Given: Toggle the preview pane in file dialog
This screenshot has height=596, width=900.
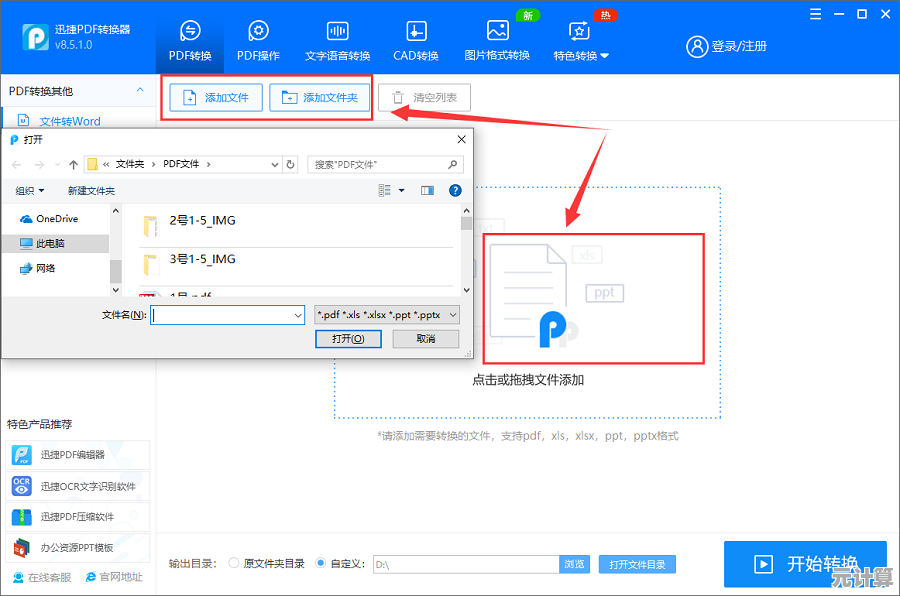Looking at the screenshot, I should (x=427, y=190).
